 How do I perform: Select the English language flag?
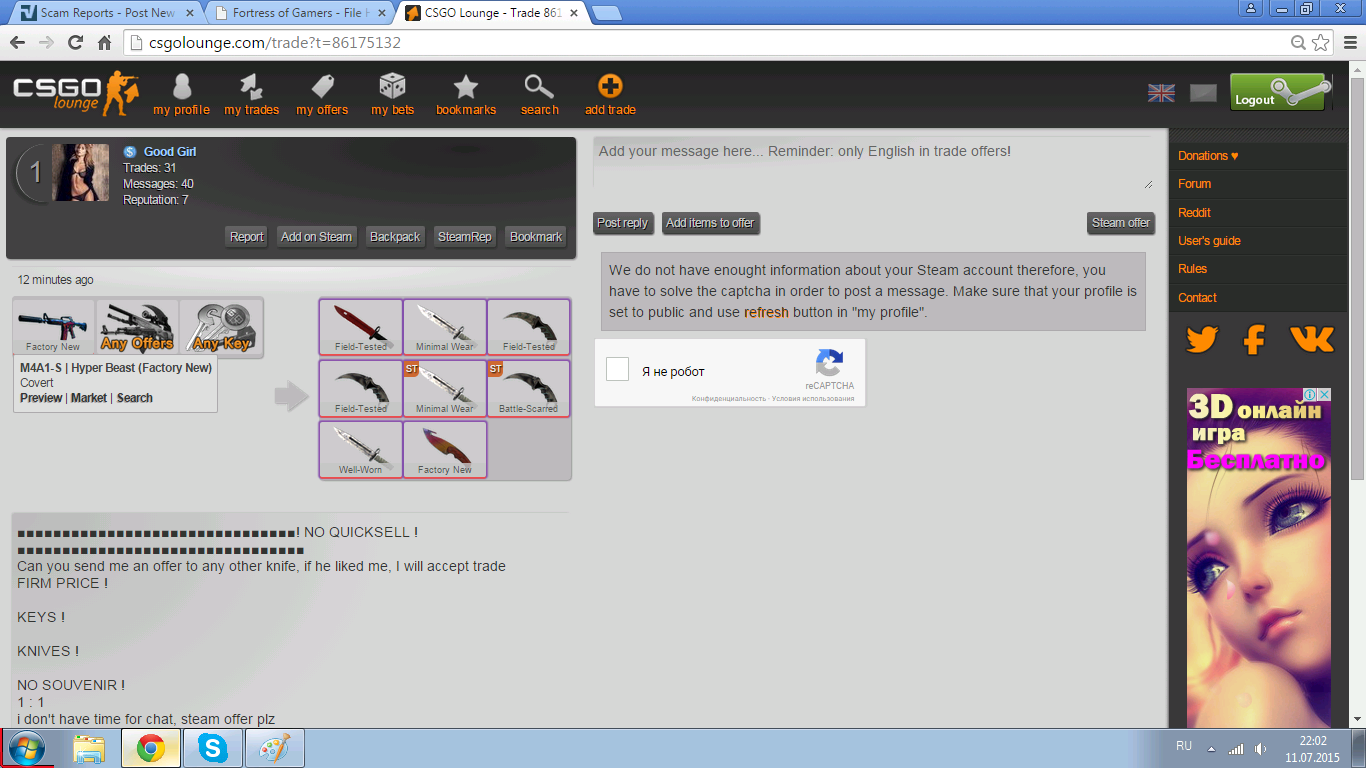tap(1161, 93)
